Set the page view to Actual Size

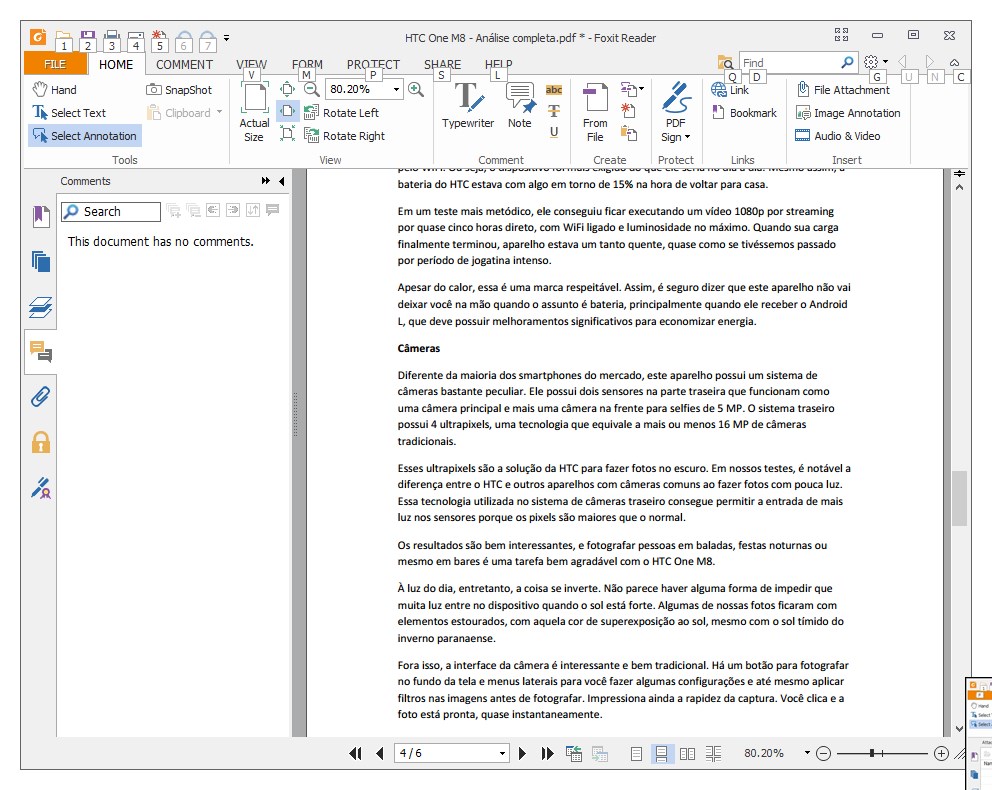tap(254, 113)
